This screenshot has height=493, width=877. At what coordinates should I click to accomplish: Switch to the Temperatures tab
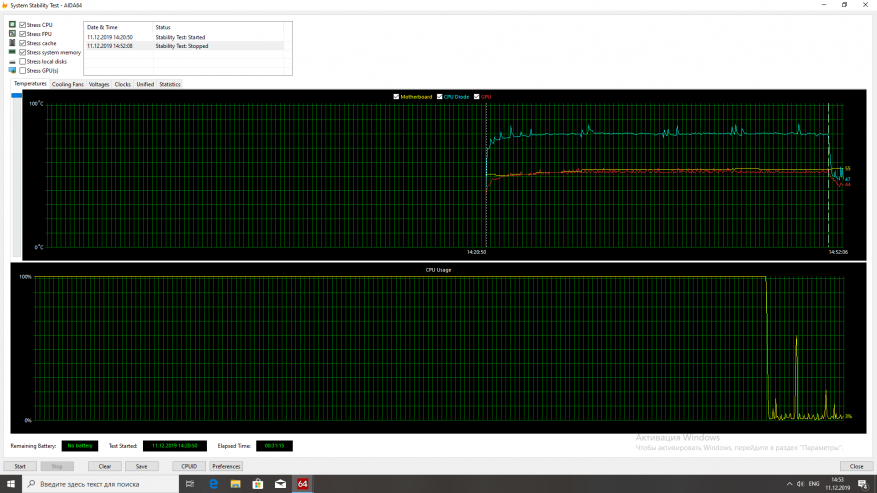click(30, 83)
